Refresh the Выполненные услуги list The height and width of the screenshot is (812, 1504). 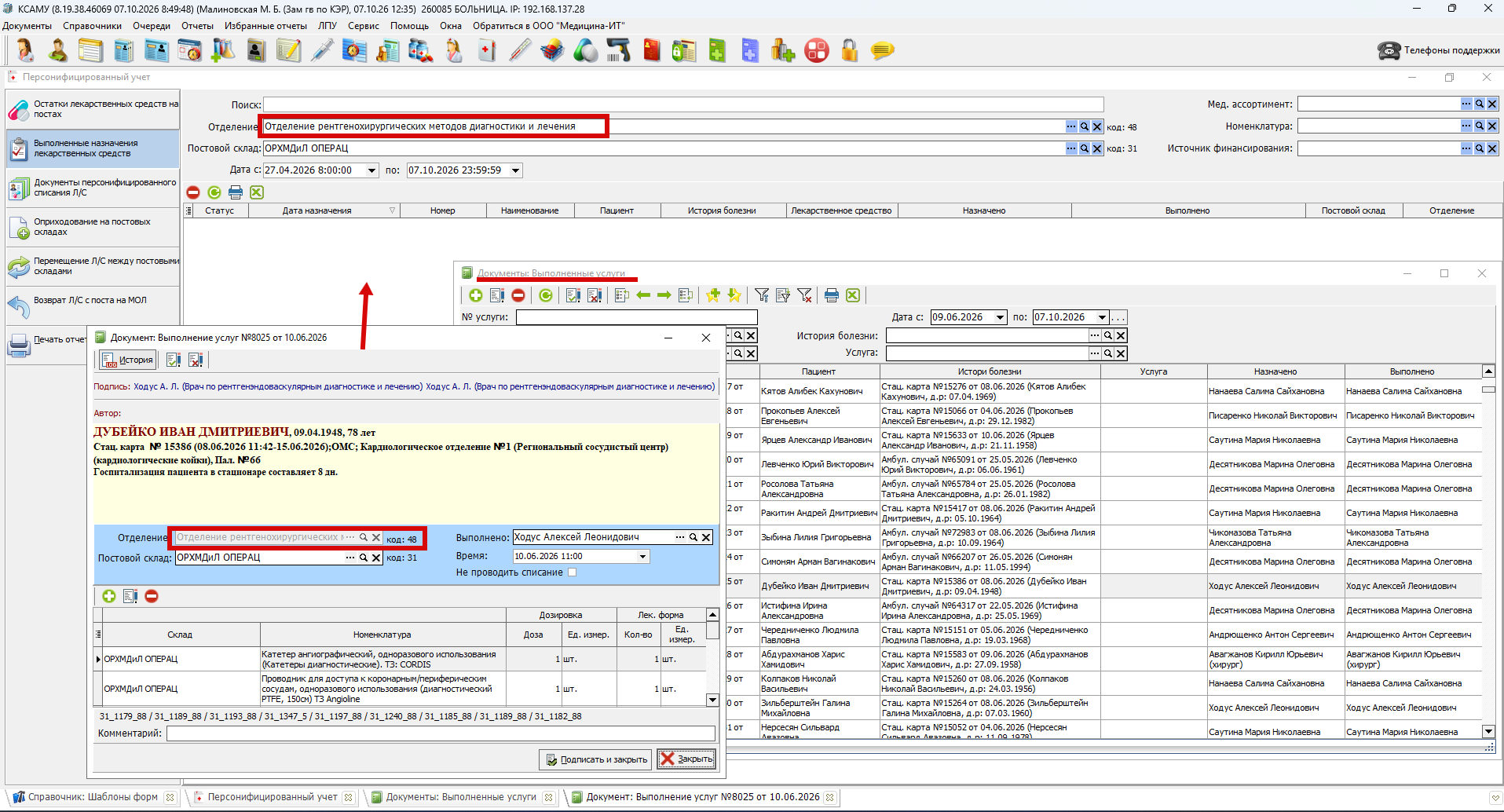click(x=546, y=295)
